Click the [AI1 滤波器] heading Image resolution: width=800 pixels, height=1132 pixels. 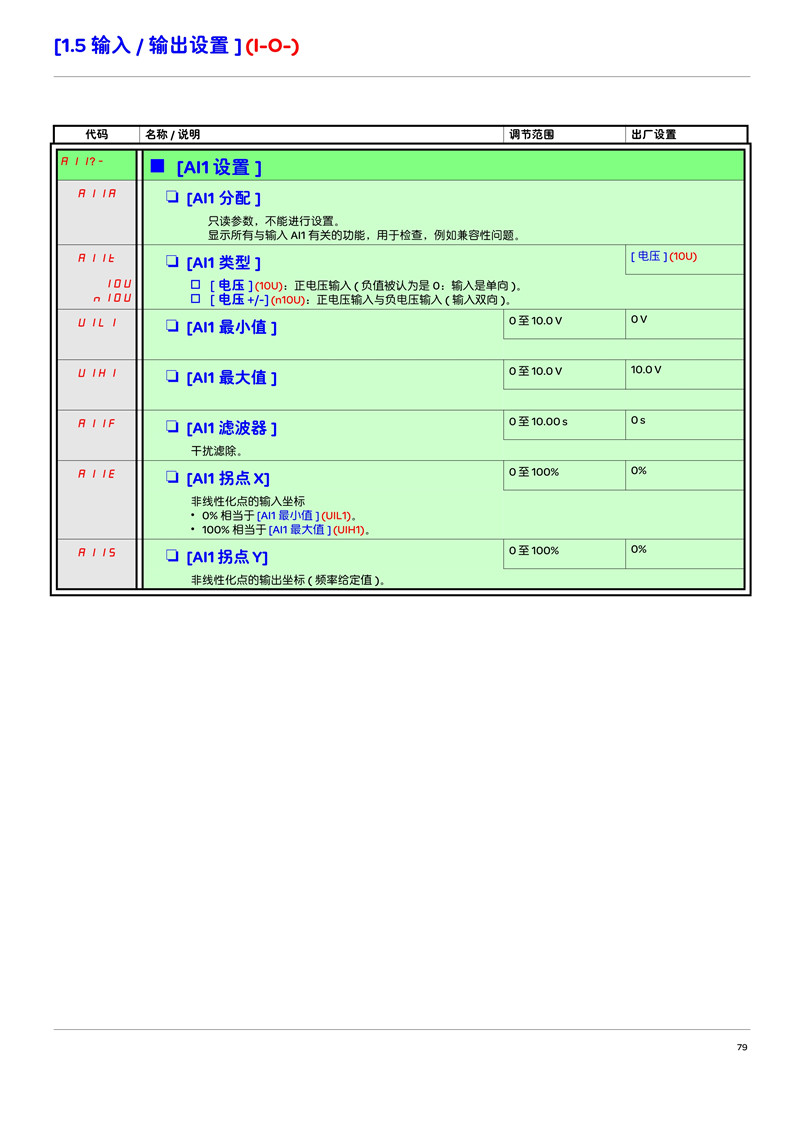[x=231, y=428]
